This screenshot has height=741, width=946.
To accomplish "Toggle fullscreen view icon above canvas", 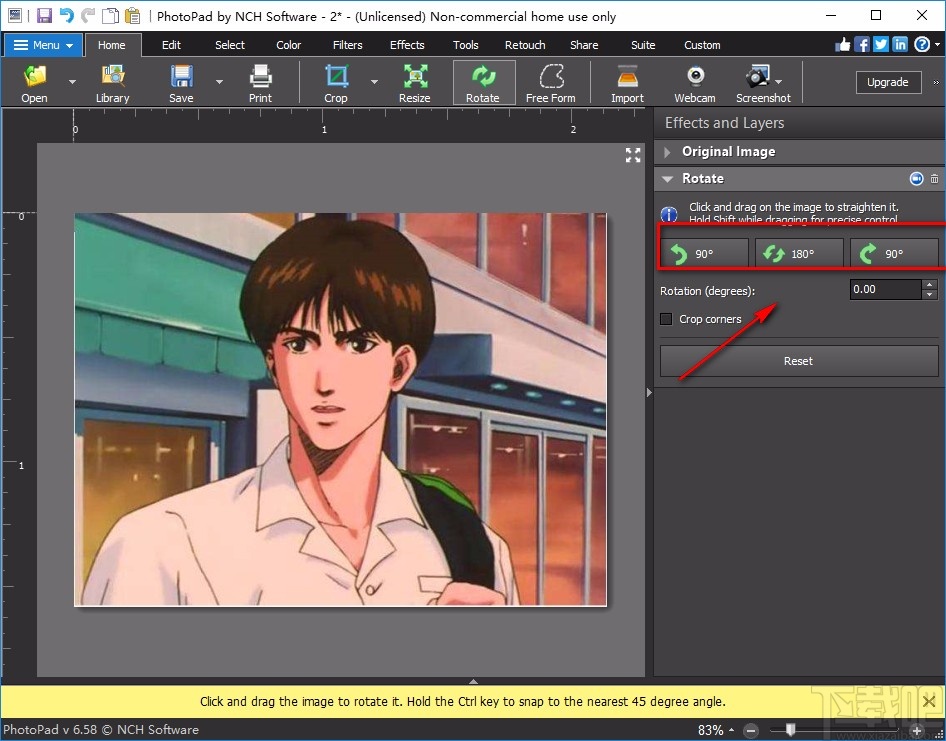I will pyautogui.click(x=633, y=155).
